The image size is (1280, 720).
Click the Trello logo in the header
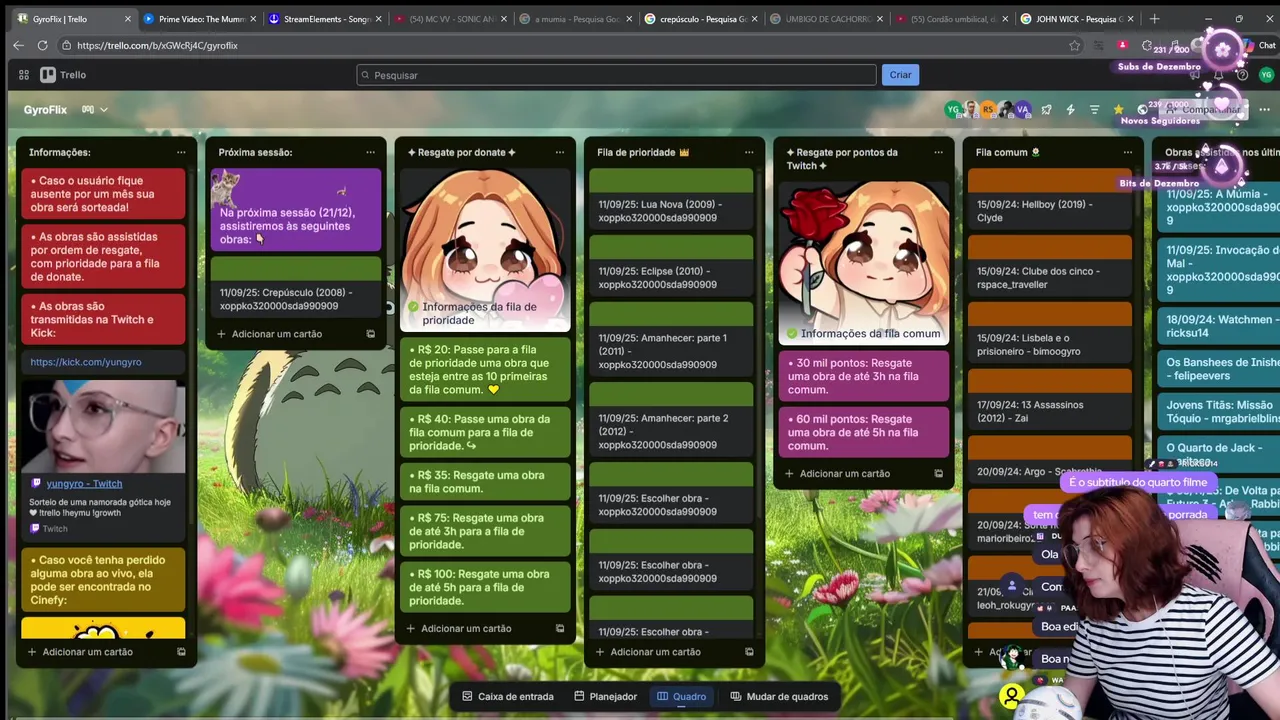[x=63, y=75]
